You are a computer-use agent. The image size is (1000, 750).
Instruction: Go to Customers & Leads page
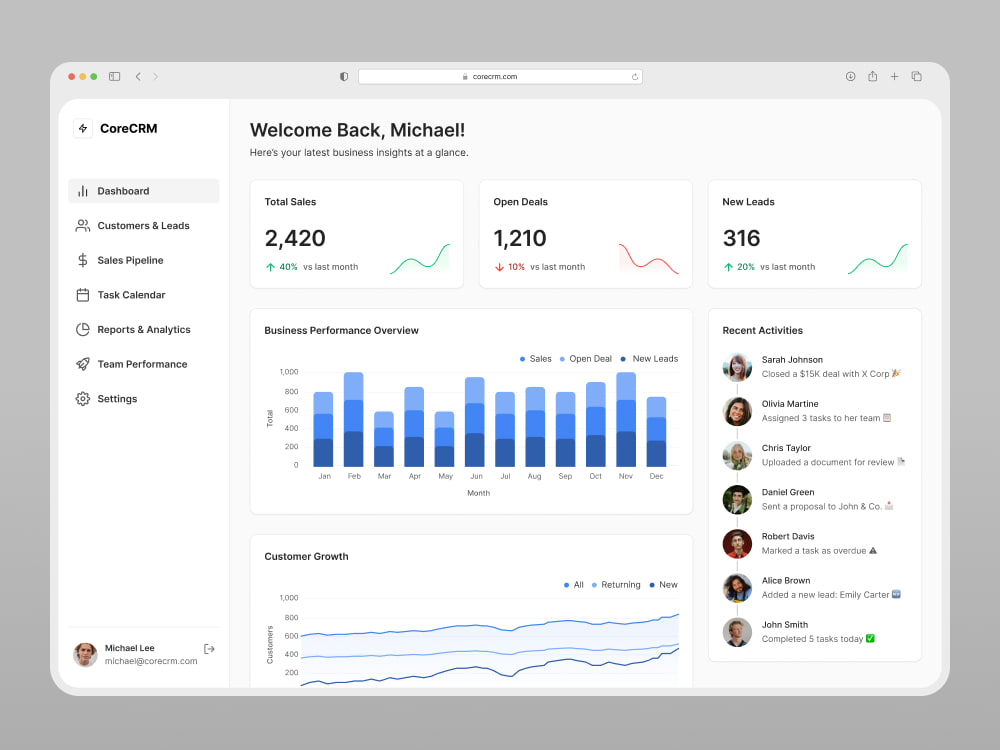tap(143, 226)
